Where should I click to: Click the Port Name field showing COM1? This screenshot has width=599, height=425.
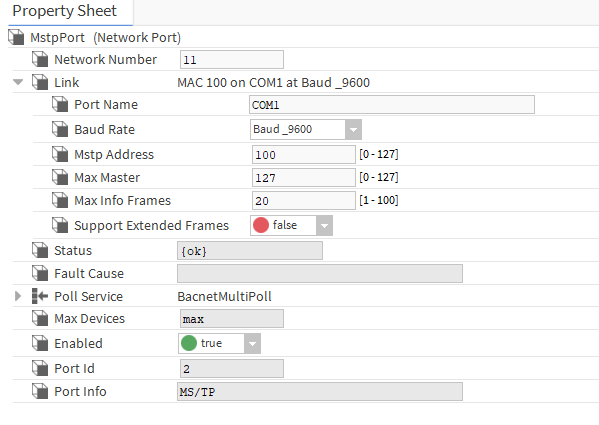[x=392, y=105]
